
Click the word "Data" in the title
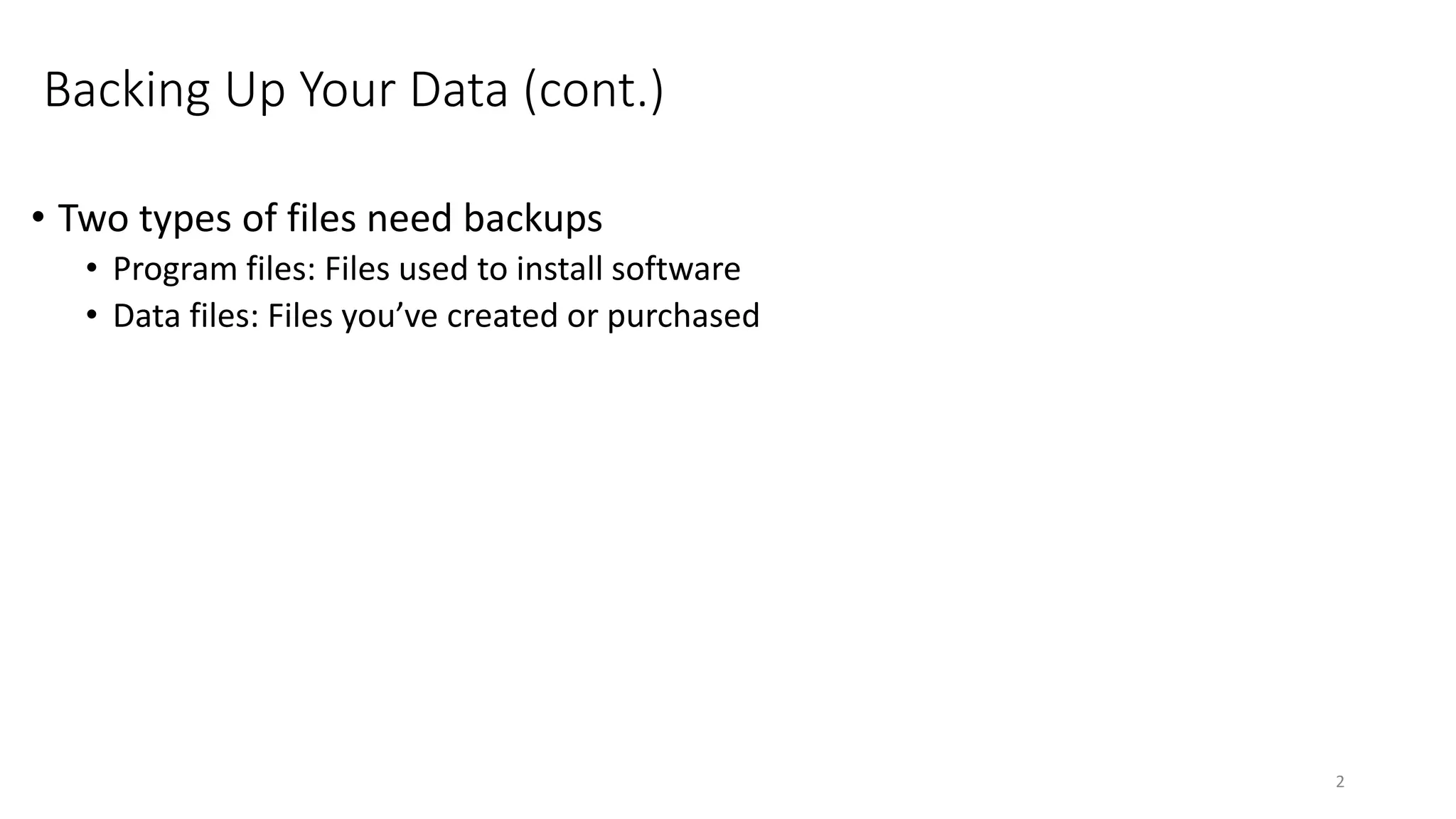[x=459, y=90]
